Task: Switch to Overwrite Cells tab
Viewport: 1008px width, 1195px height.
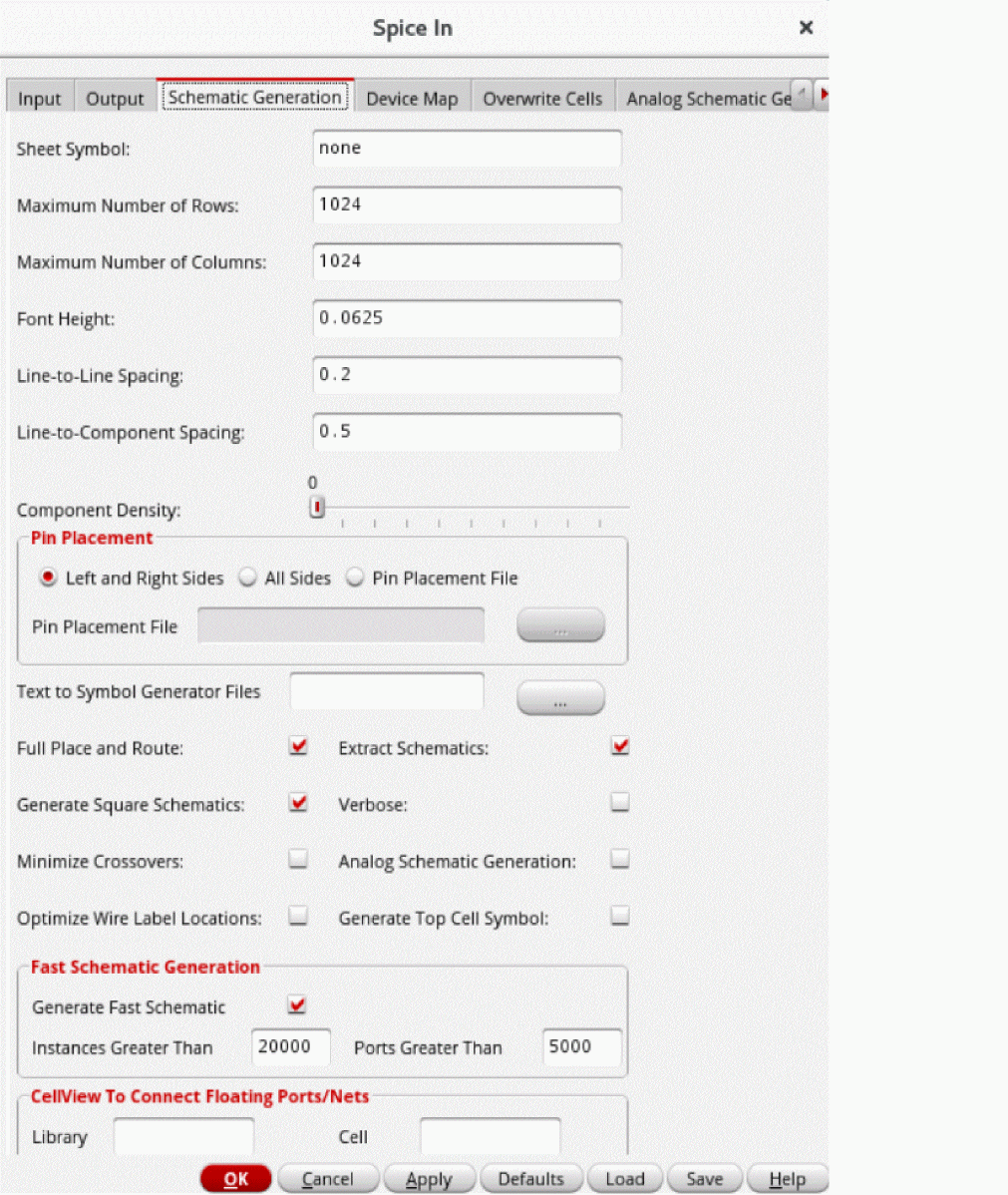Action: pyautogui.click(x=542, y=99)
